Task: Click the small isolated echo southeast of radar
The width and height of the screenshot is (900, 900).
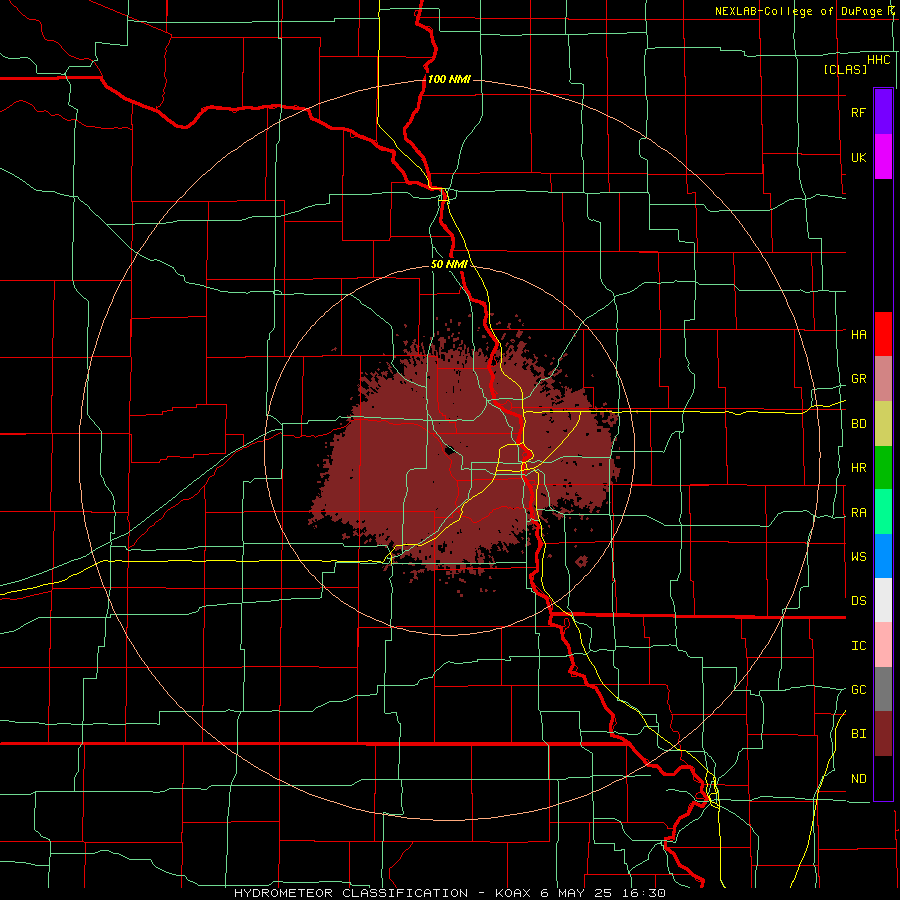Action: click(x=581, y=561)
